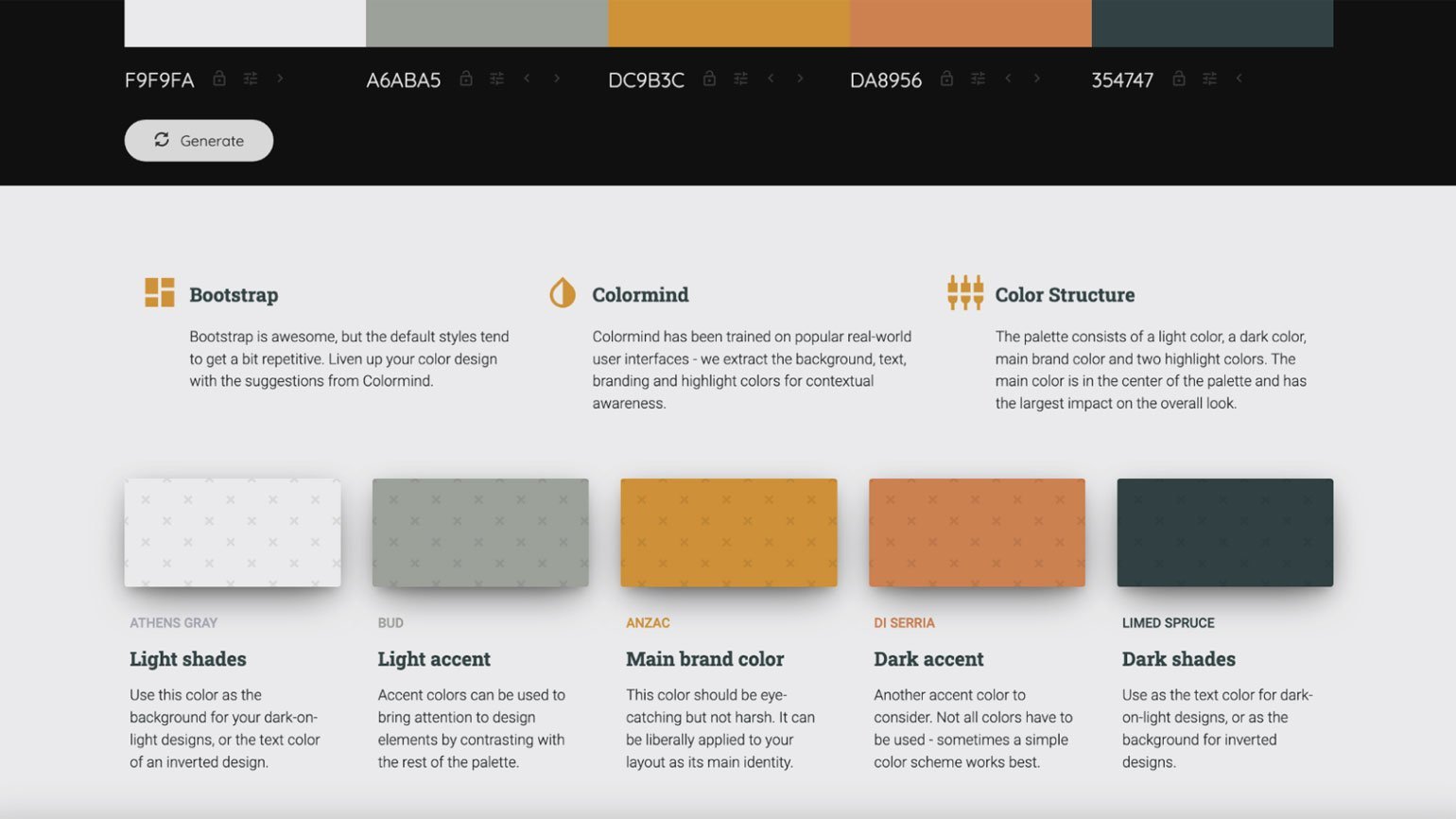Screen dimensions: 1456x819
Task: Lock the DC9B3C main color
Action: point(709,78)
